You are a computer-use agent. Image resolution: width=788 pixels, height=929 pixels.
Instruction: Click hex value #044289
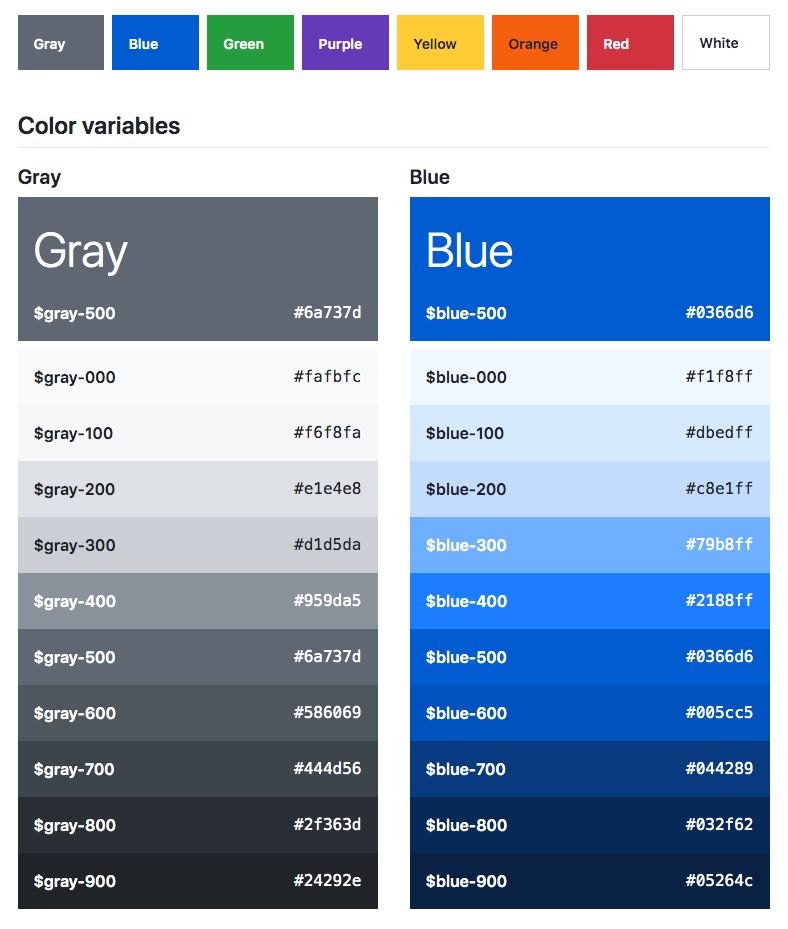tap(719, 768)
